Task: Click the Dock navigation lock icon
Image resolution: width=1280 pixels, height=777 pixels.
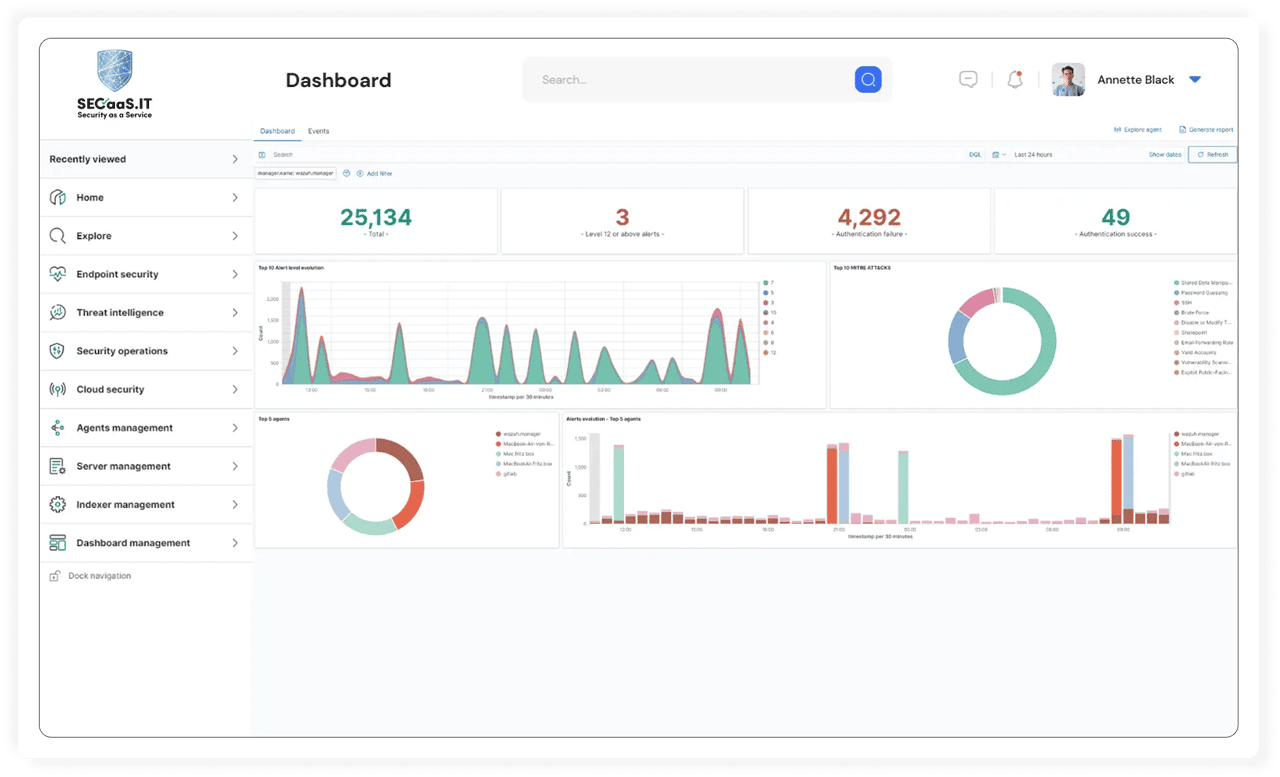Action: click(x=55, y=576)
